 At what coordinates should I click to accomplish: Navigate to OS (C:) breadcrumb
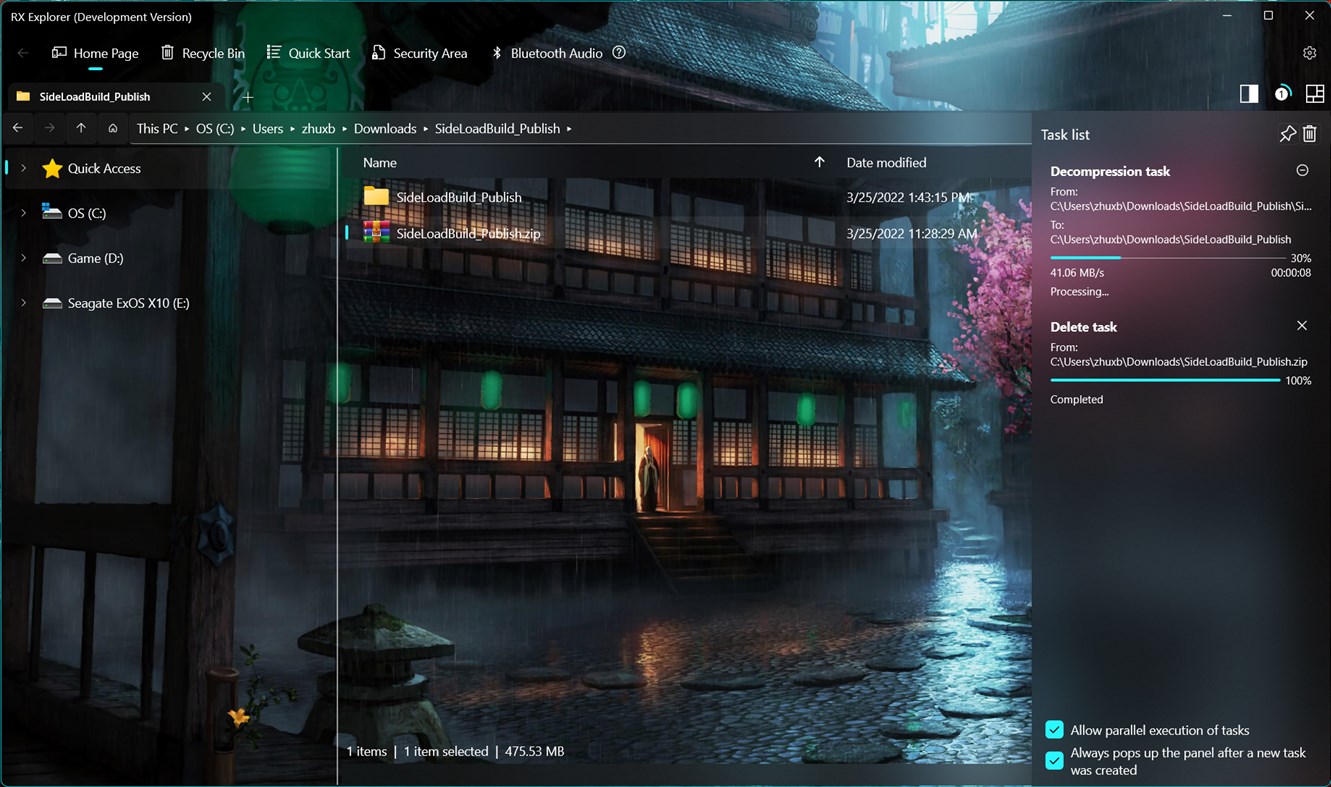(x=215, y=128)
